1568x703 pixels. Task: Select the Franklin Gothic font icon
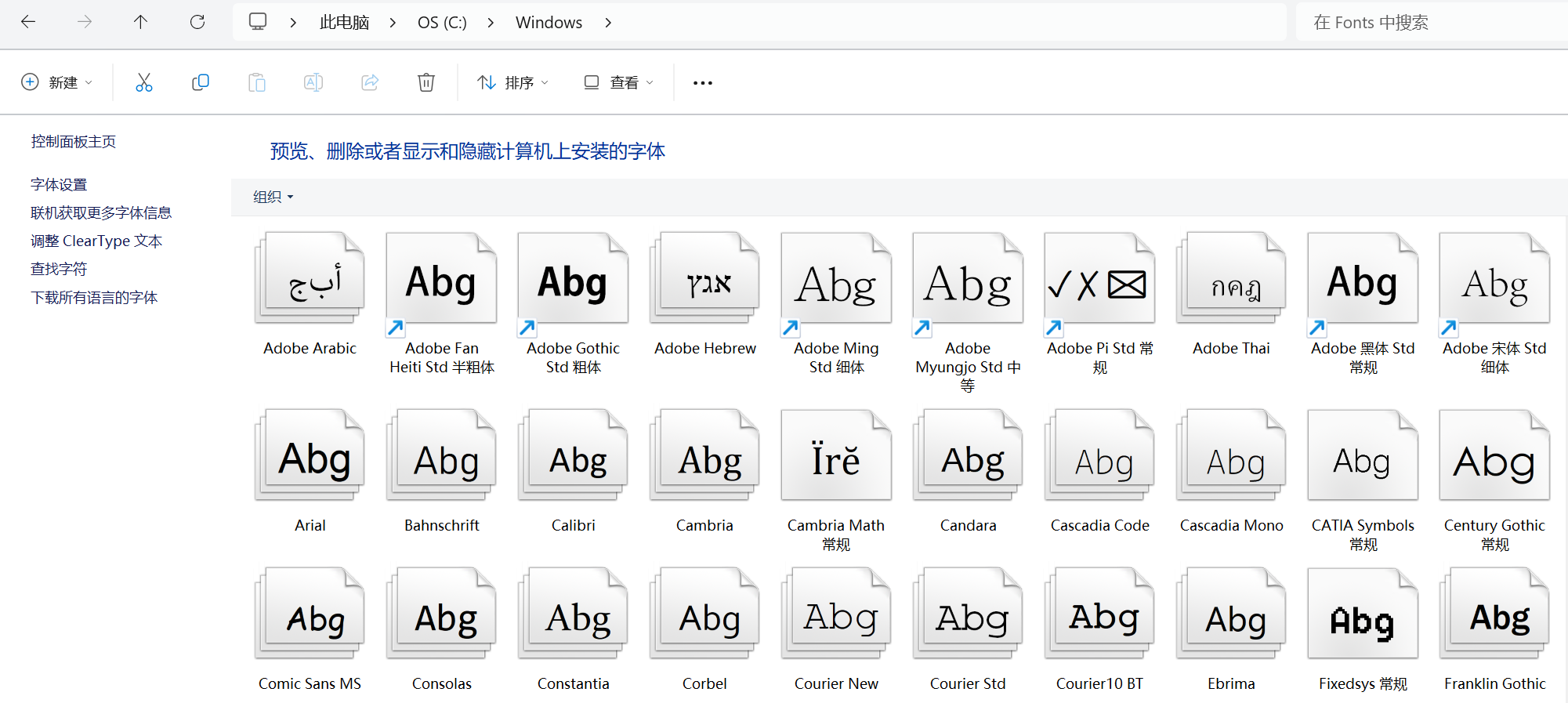[1495, 614]
